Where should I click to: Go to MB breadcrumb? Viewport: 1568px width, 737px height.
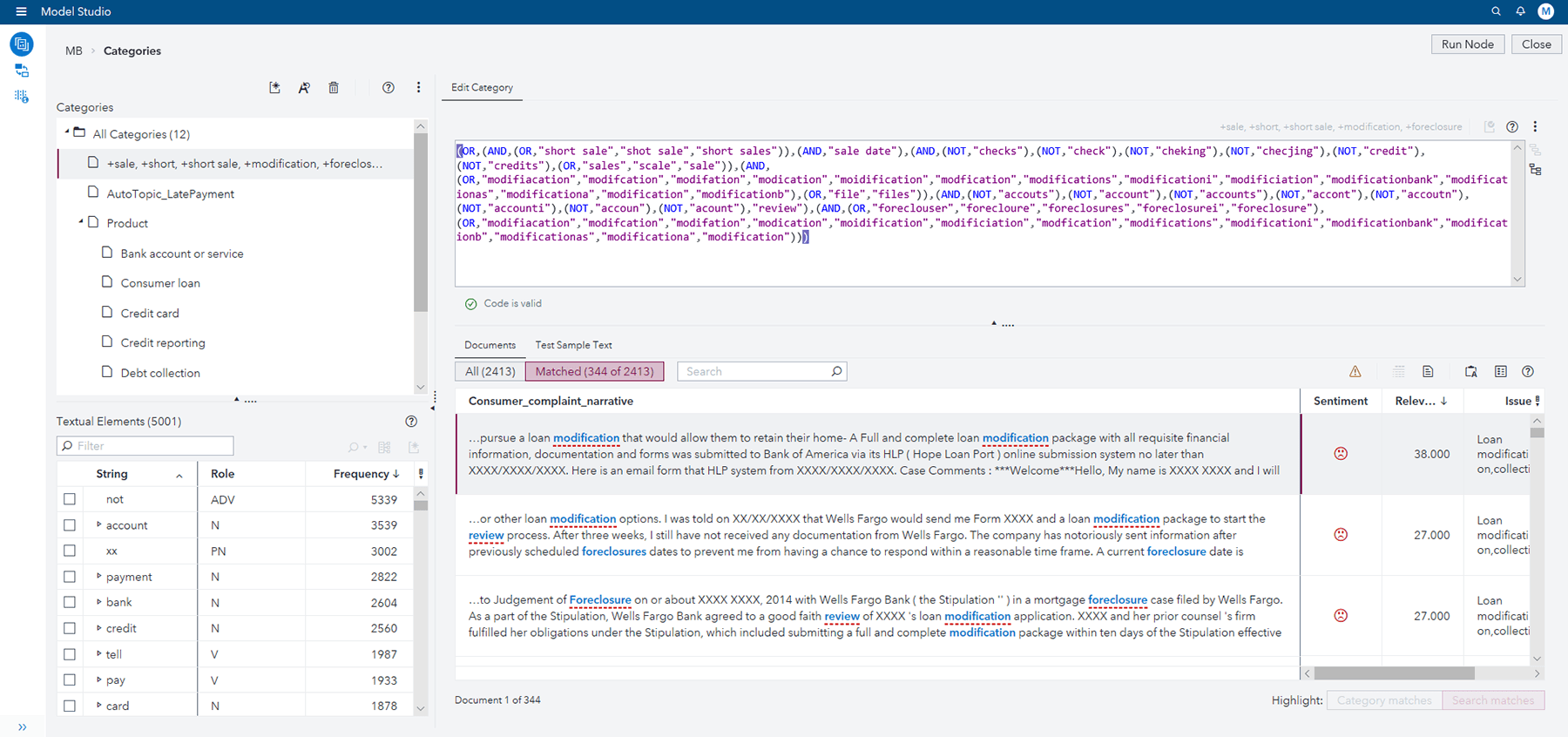point(74,51)
